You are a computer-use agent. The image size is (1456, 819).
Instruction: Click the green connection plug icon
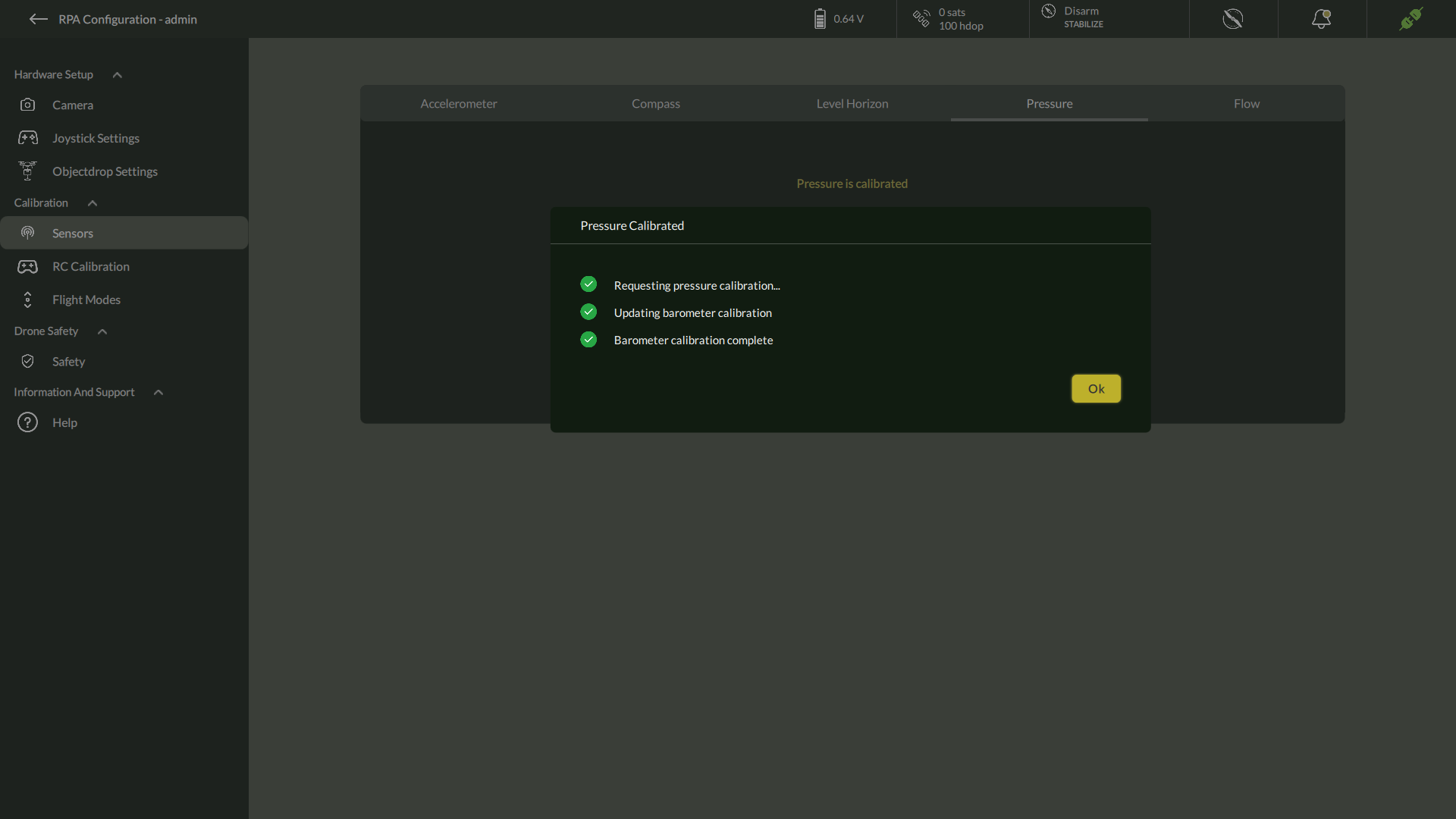pos(1410,19)
